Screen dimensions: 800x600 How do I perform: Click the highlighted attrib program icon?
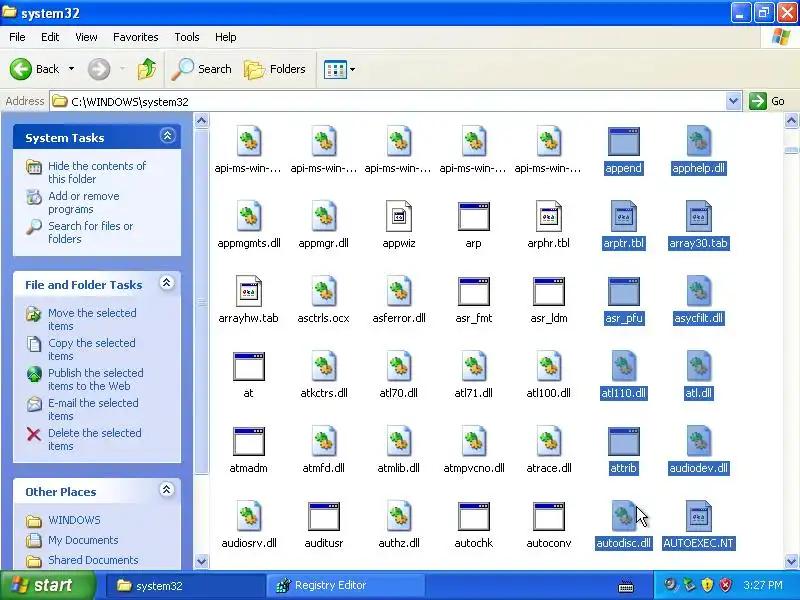point(623,441)
